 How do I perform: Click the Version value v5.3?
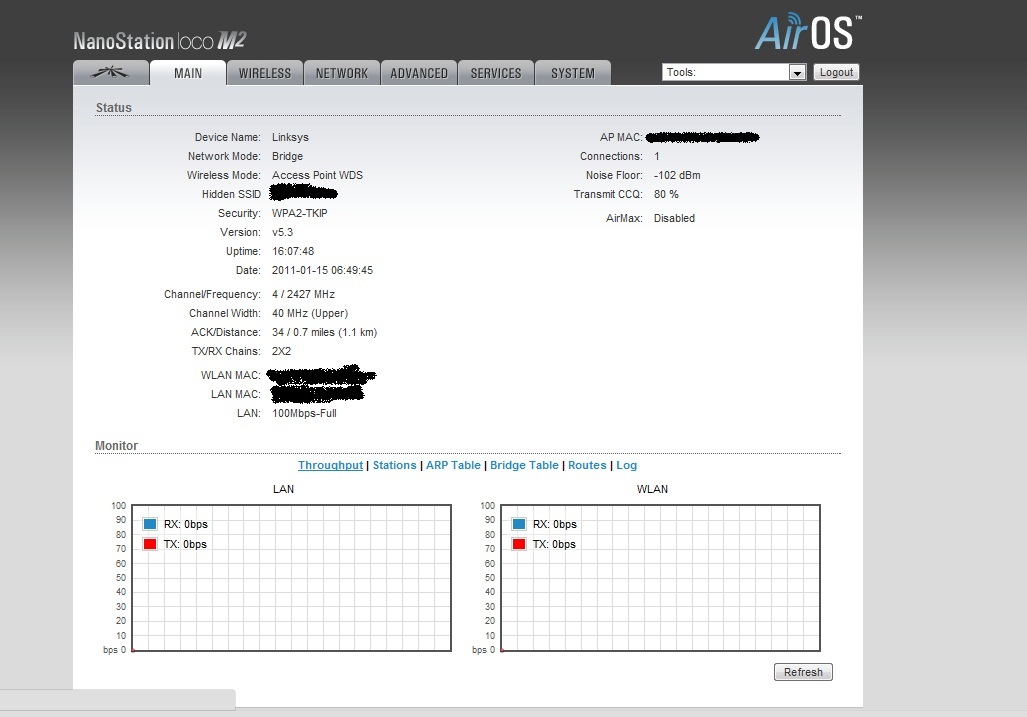pyautogui.click(x=282, y=232)
